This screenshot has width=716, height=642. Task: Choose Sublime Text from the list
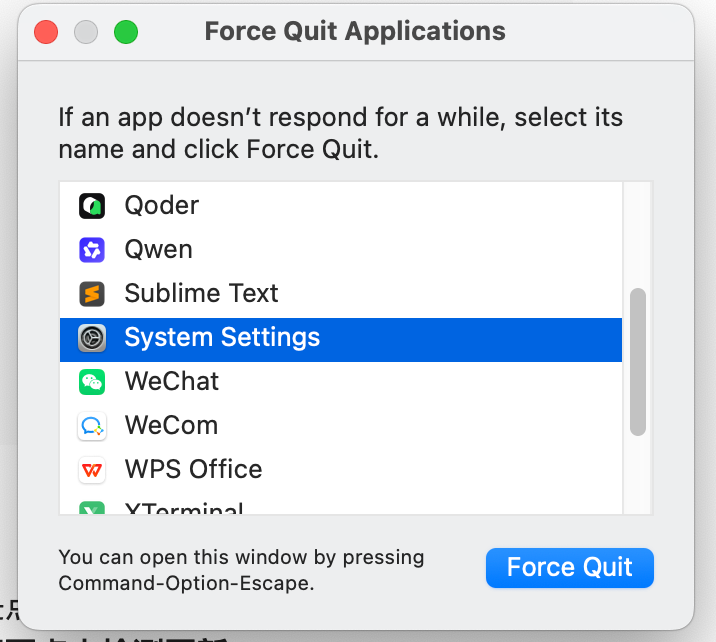[x=201, y=294]
